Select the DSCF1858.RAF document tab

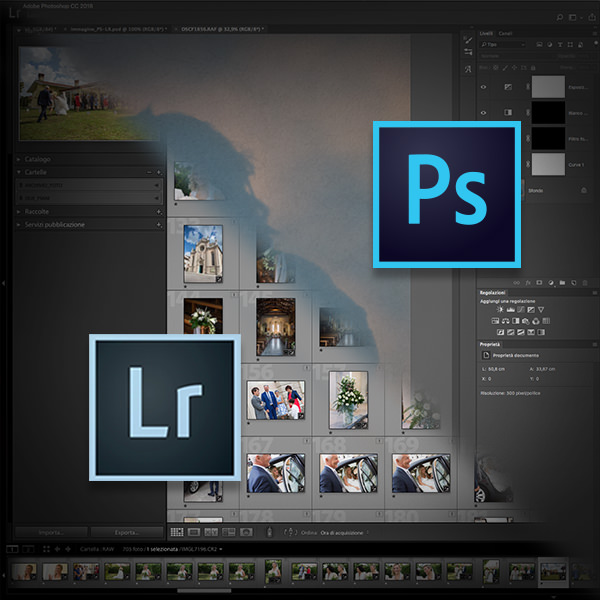(222, 29)
